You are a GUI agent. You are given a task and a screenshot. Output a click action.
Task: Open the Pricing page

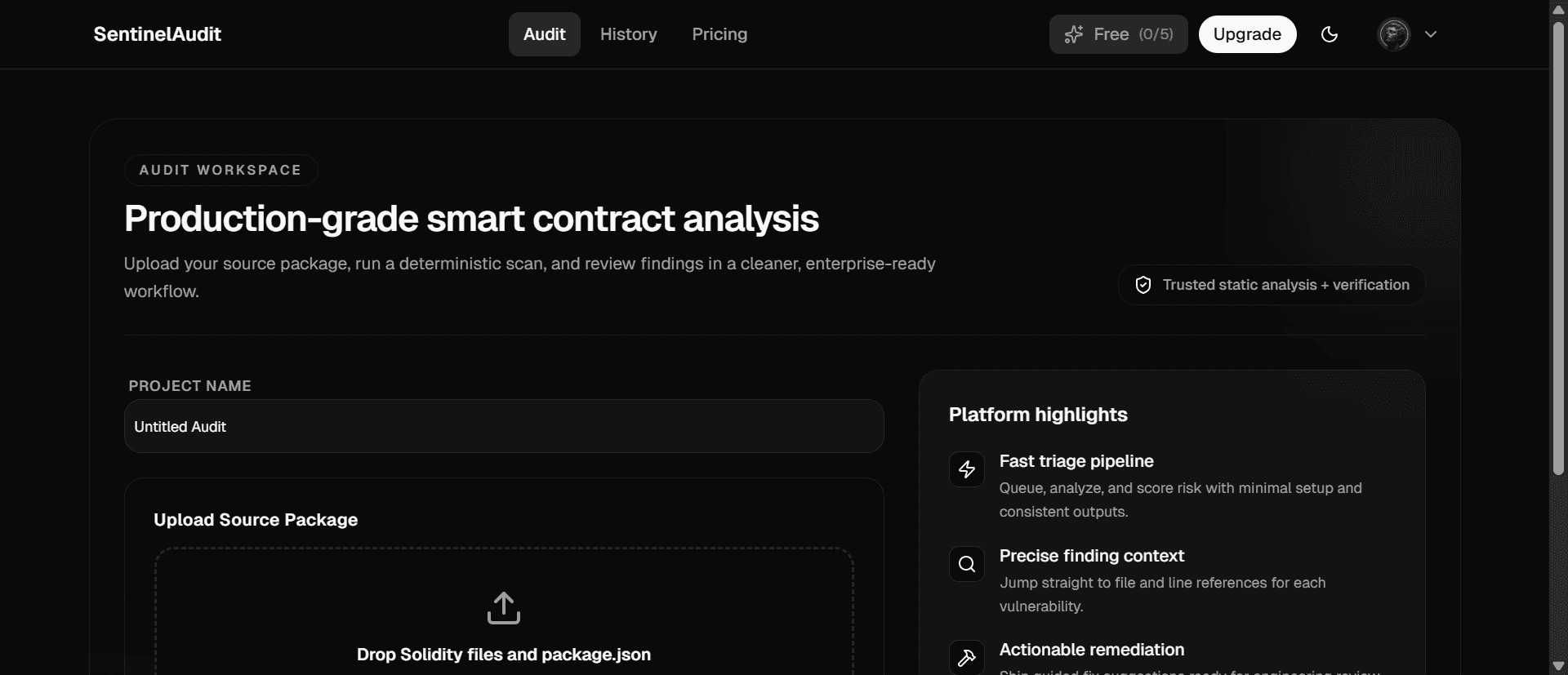[x=719, y=34]
